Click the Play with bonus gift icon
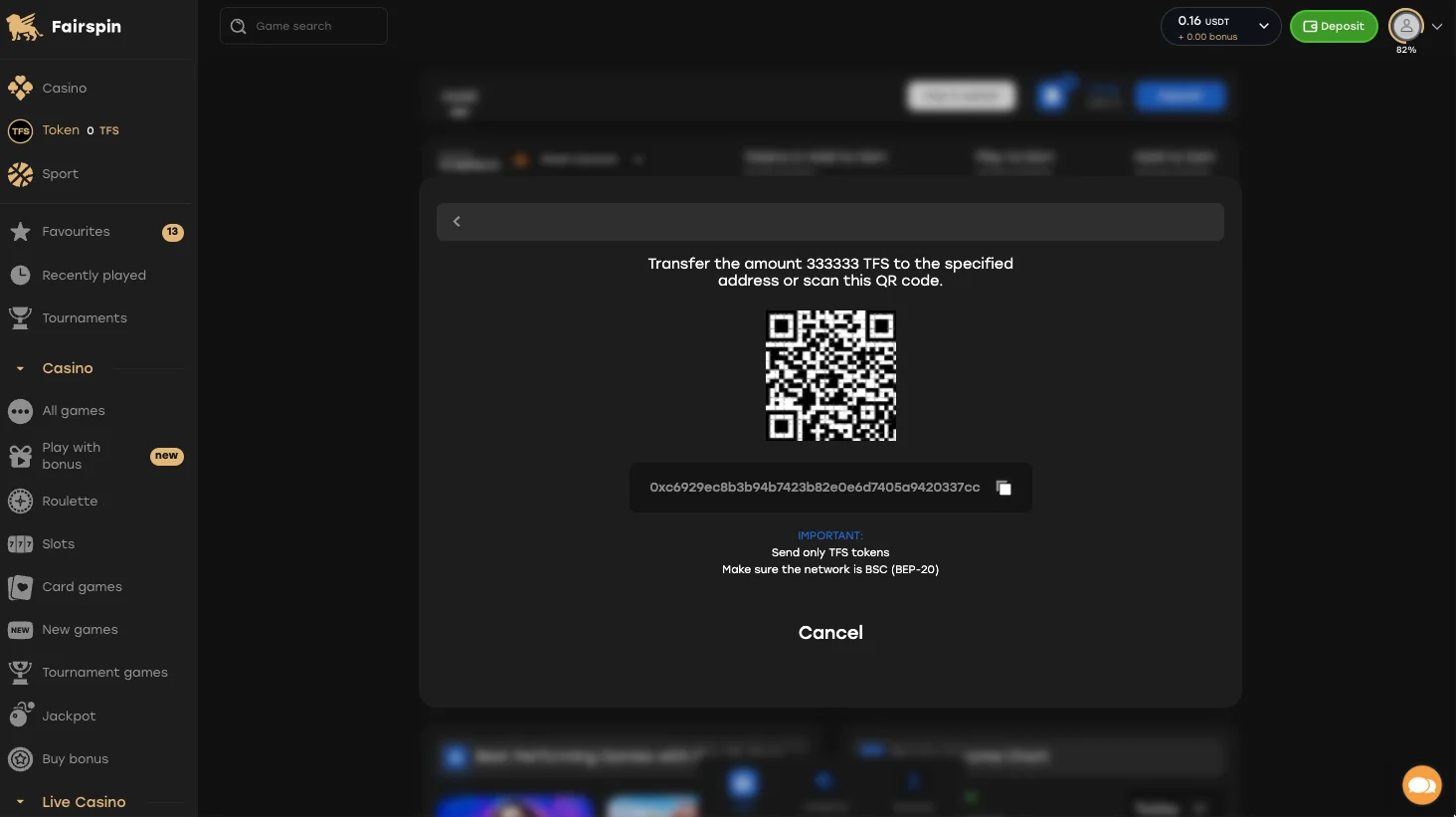Image resolution: width=1456 pixels, height=817 pixels. (x=20, y=456)
